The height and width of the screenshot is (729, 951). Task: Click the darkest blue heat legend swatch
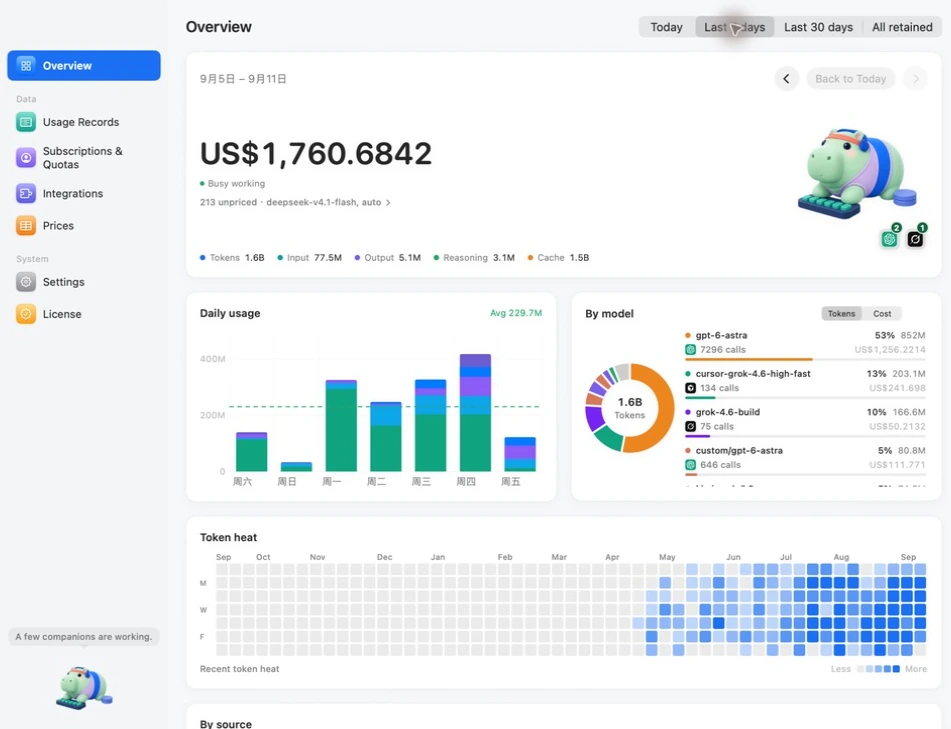pyautogui.click(x=896, y=669)
